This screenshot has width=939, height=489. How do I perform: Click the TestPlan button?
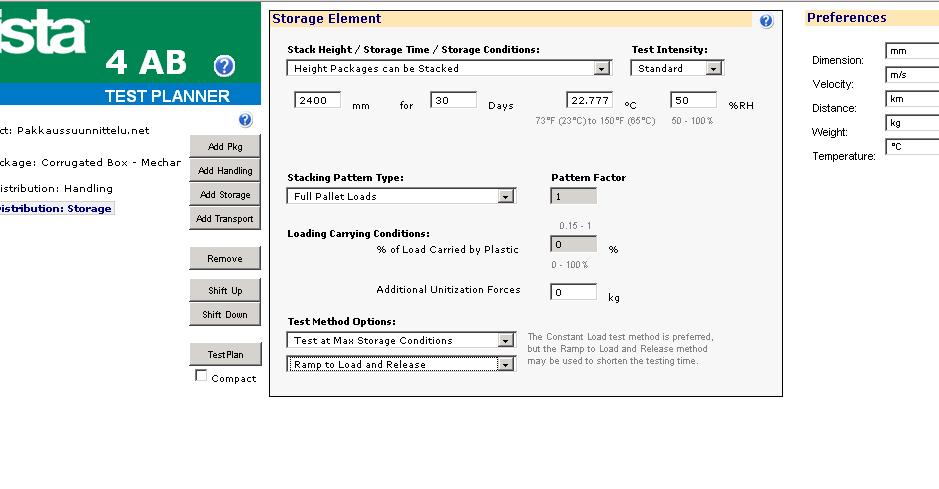[225, 355]
